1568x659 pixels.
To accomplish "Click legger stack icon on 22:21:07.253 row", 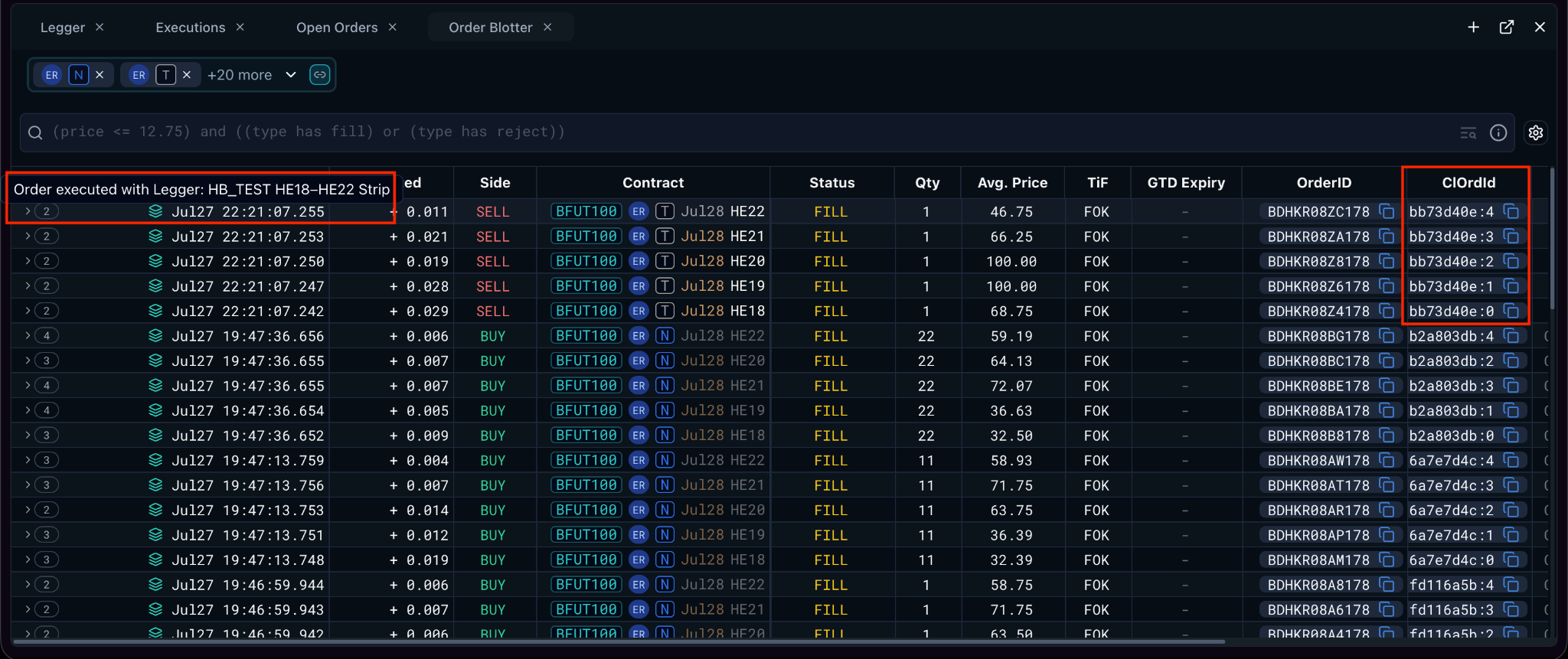I will 155,237.
